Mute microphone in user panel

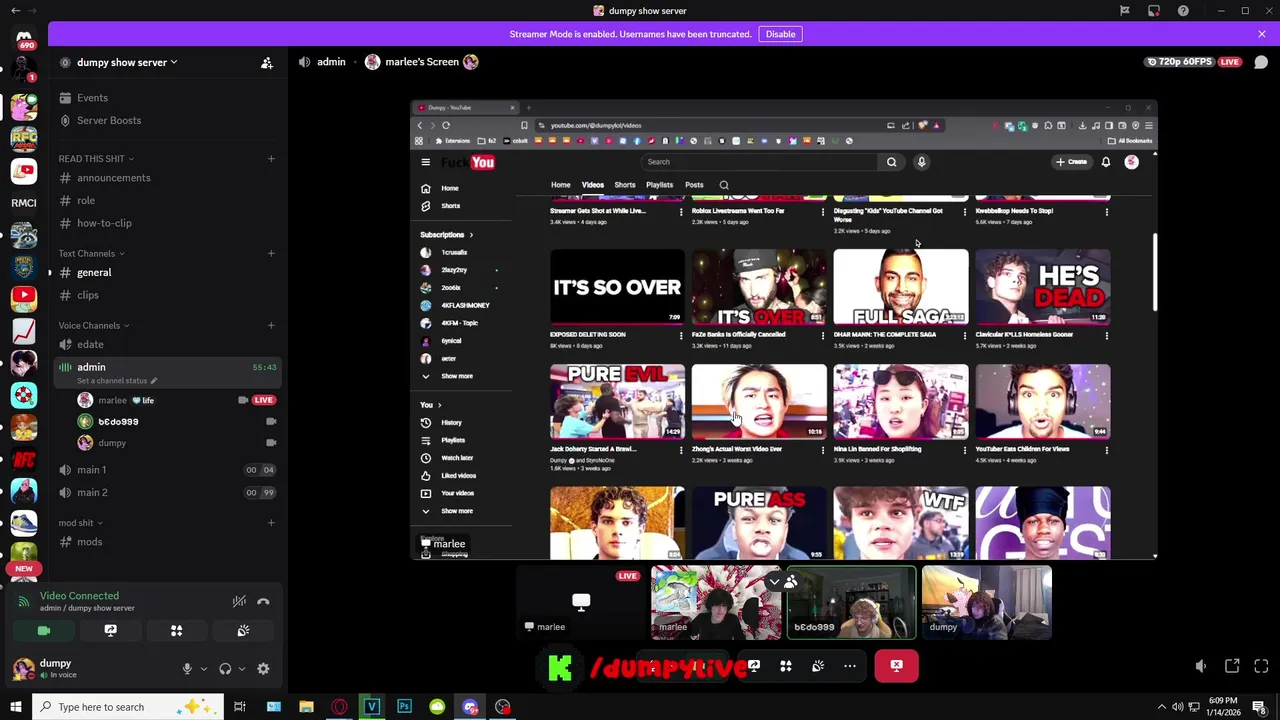[x=187, y=669]
